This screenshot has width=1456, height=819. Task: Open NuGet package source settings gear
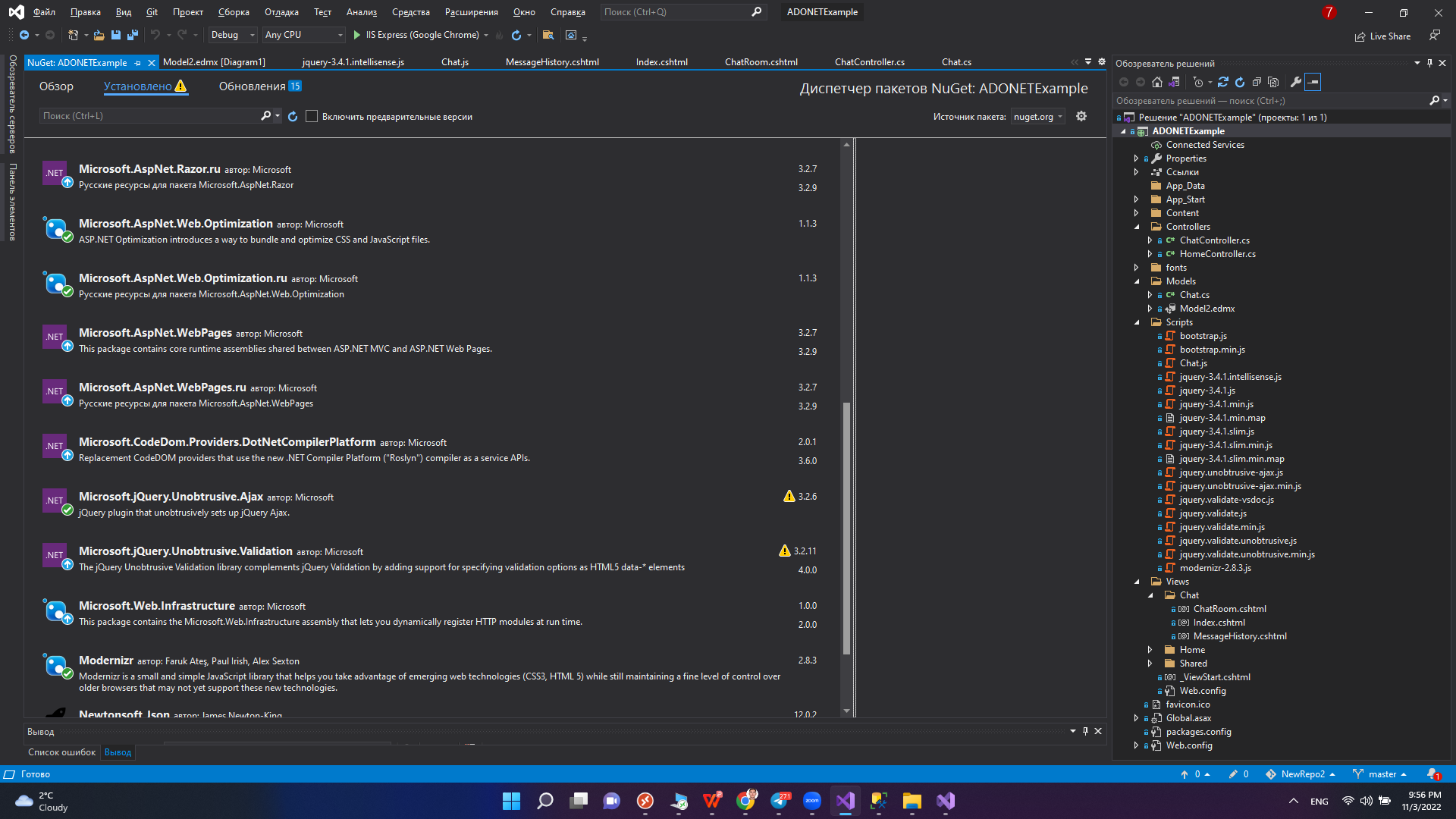[x=1081, y=116]
